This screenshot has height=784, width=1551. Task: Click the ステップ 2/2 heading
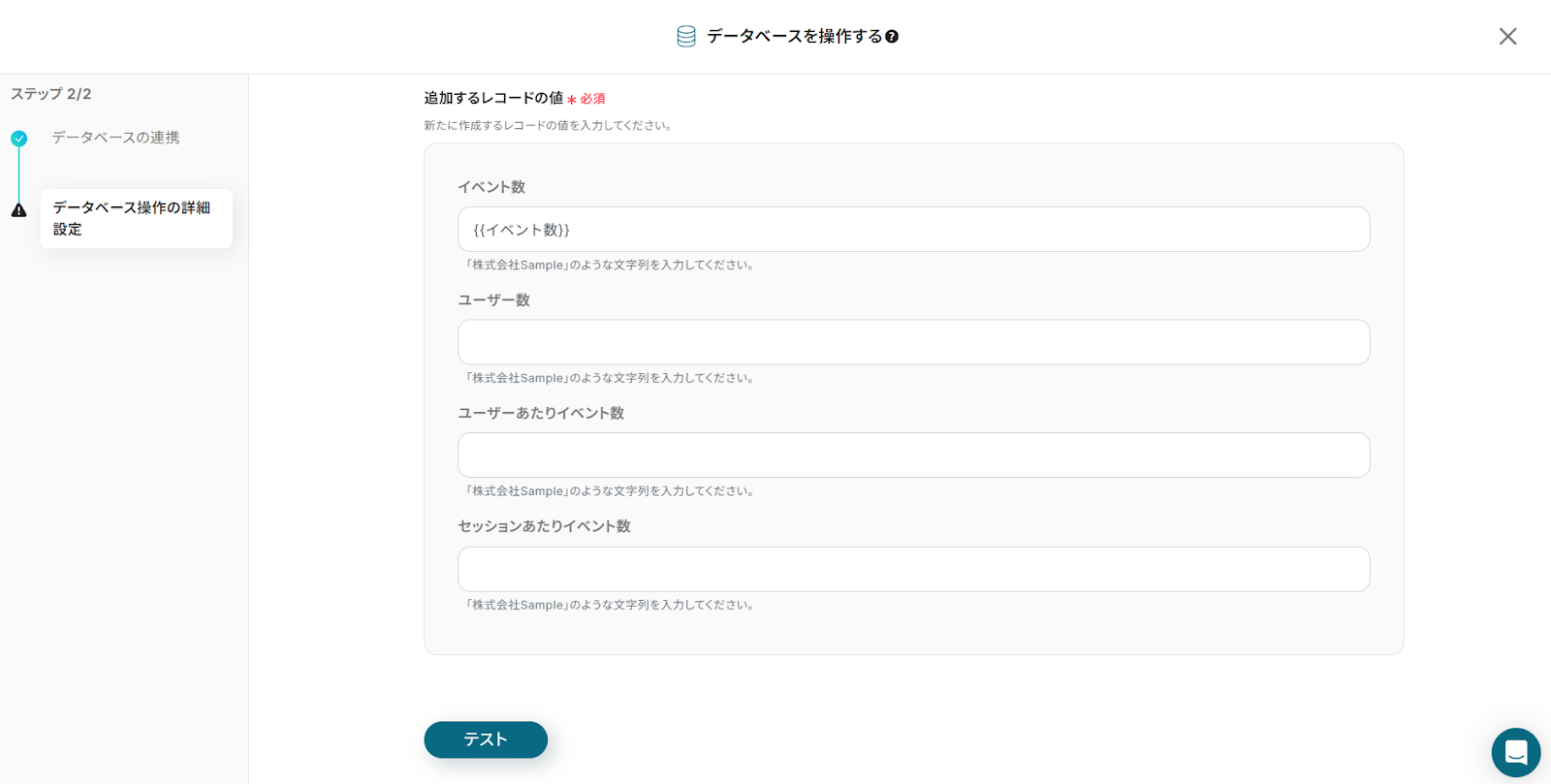(x=51, y=94)
